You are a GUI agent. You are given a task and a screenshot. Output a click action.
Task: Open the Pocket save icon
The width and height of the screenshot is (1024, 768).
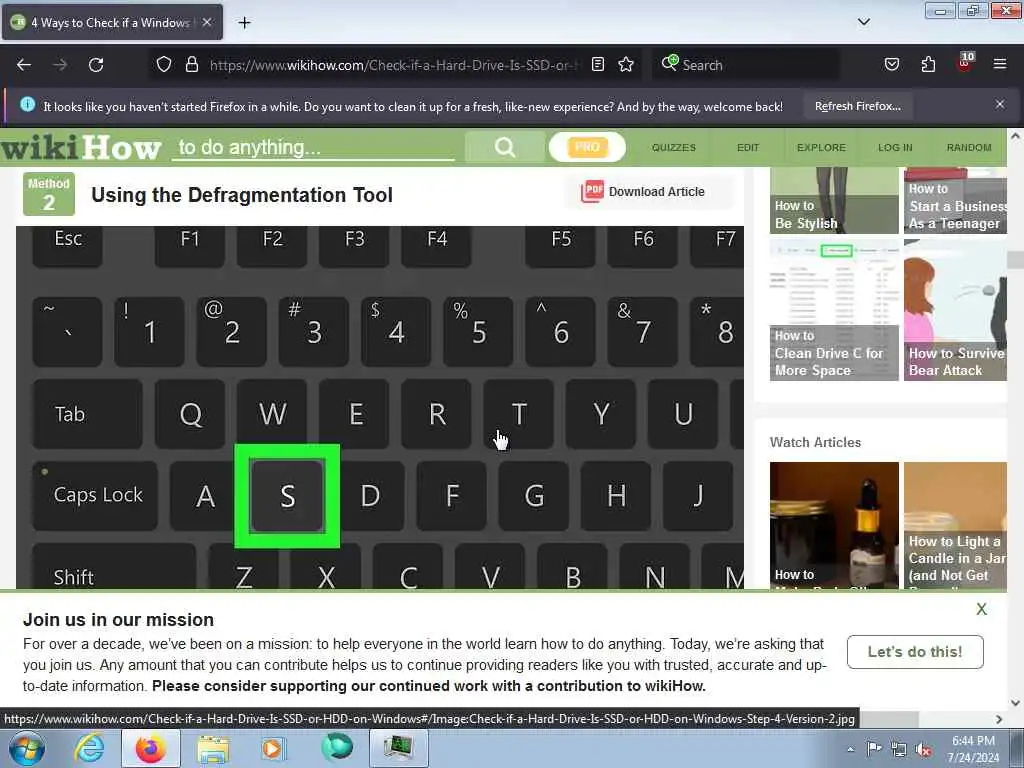(891, 64)
